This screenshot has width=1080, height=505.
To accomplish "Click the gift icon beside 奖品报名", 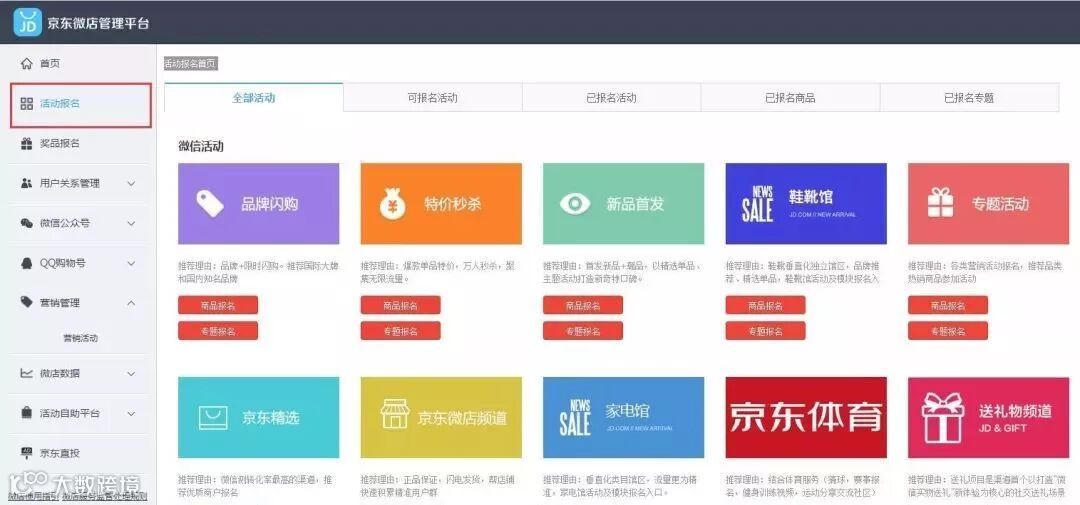I will pos(27,143).
